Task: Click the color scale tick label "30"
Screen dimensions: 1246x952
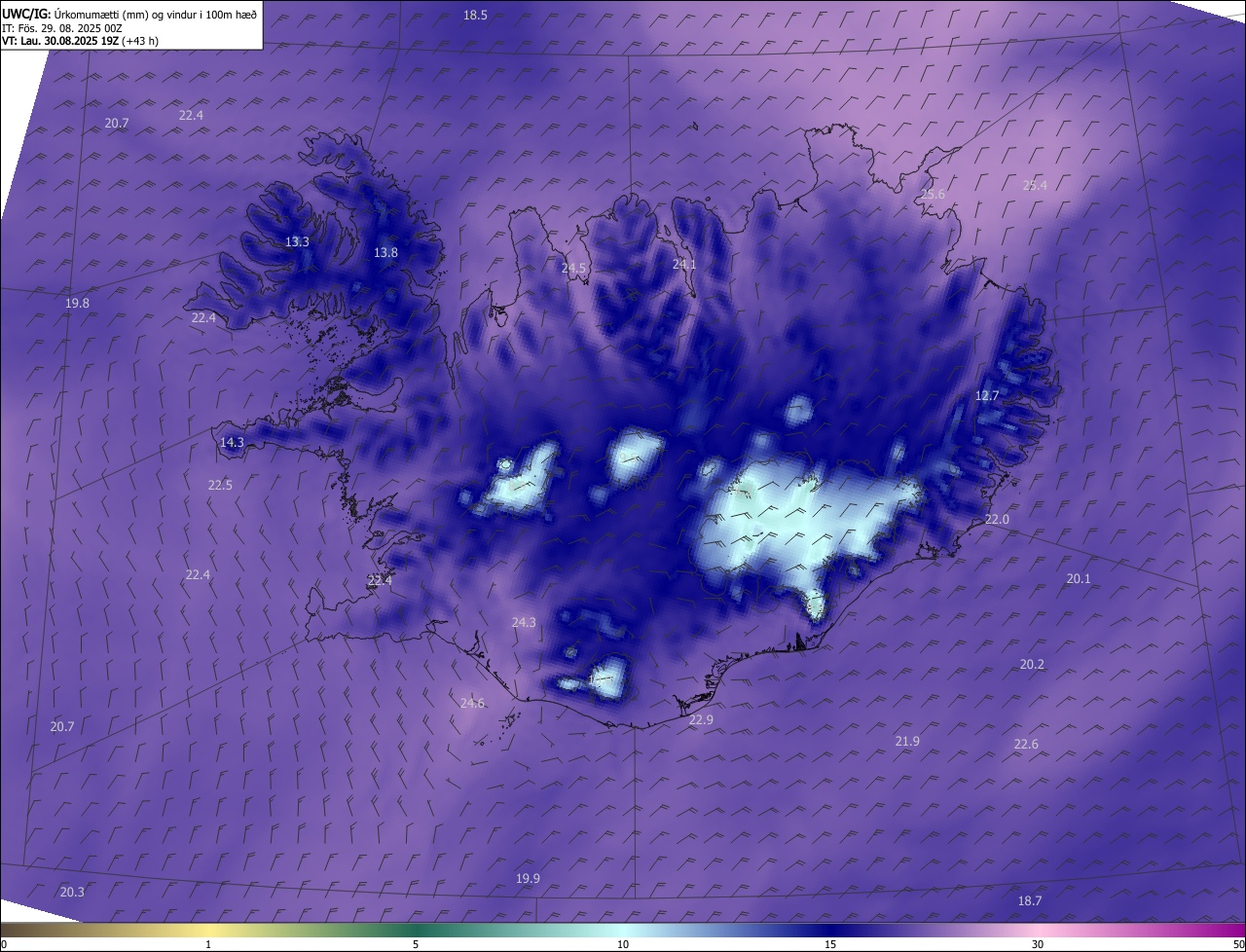Action: (1038, 944)
